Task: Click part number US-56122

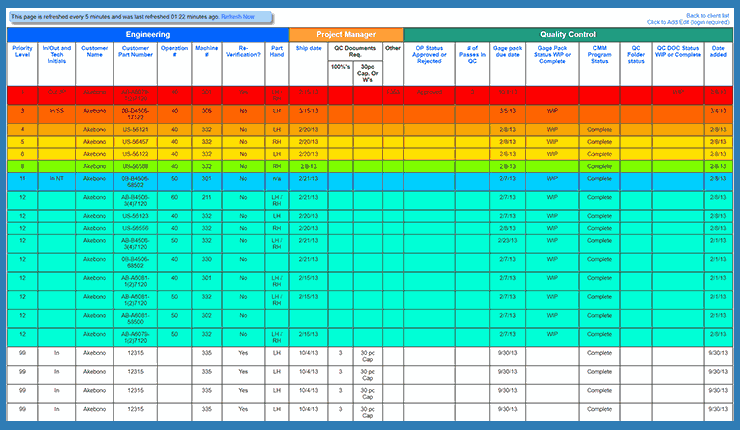Action: tap(135, 154)
